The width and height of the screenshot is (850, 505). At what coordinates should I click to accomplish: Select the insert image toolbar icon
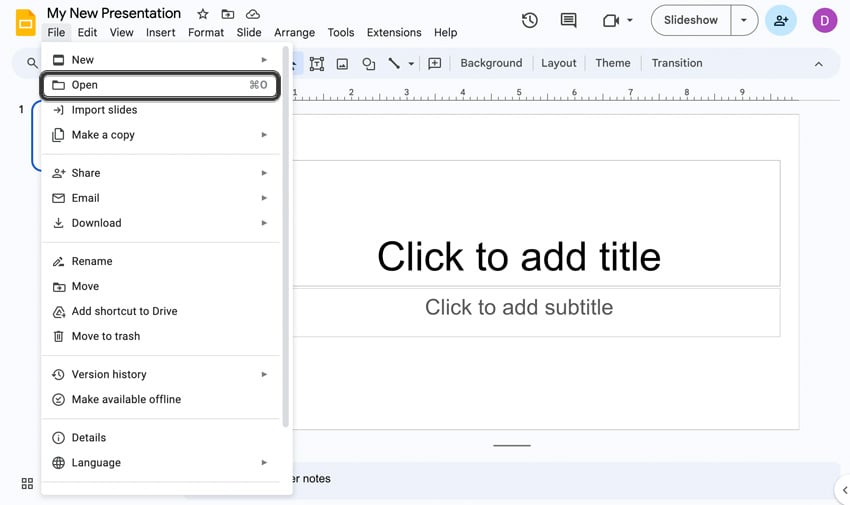point(342,63)
